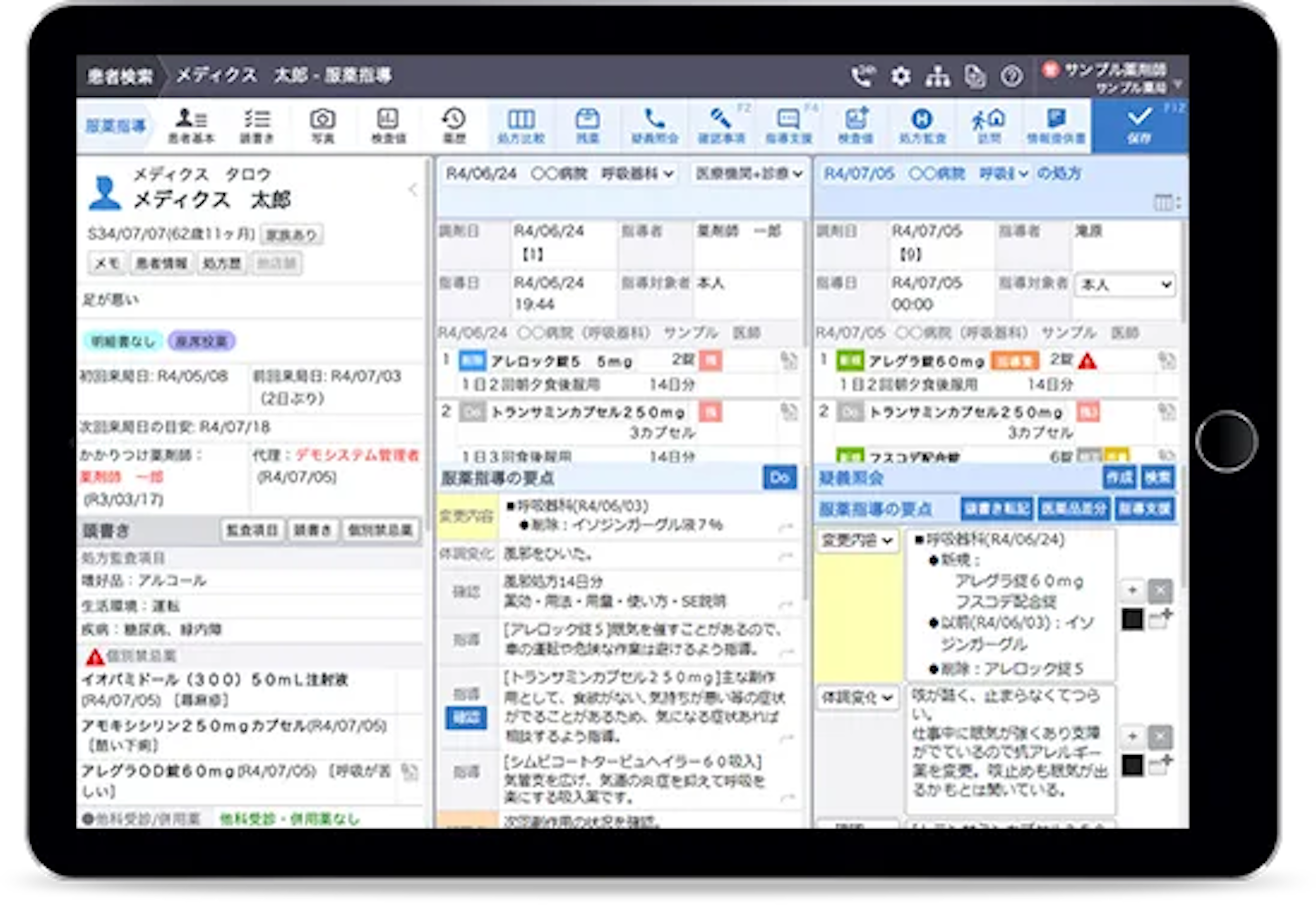Expand the 体調変化 category dropdown

tap(857, 697)
